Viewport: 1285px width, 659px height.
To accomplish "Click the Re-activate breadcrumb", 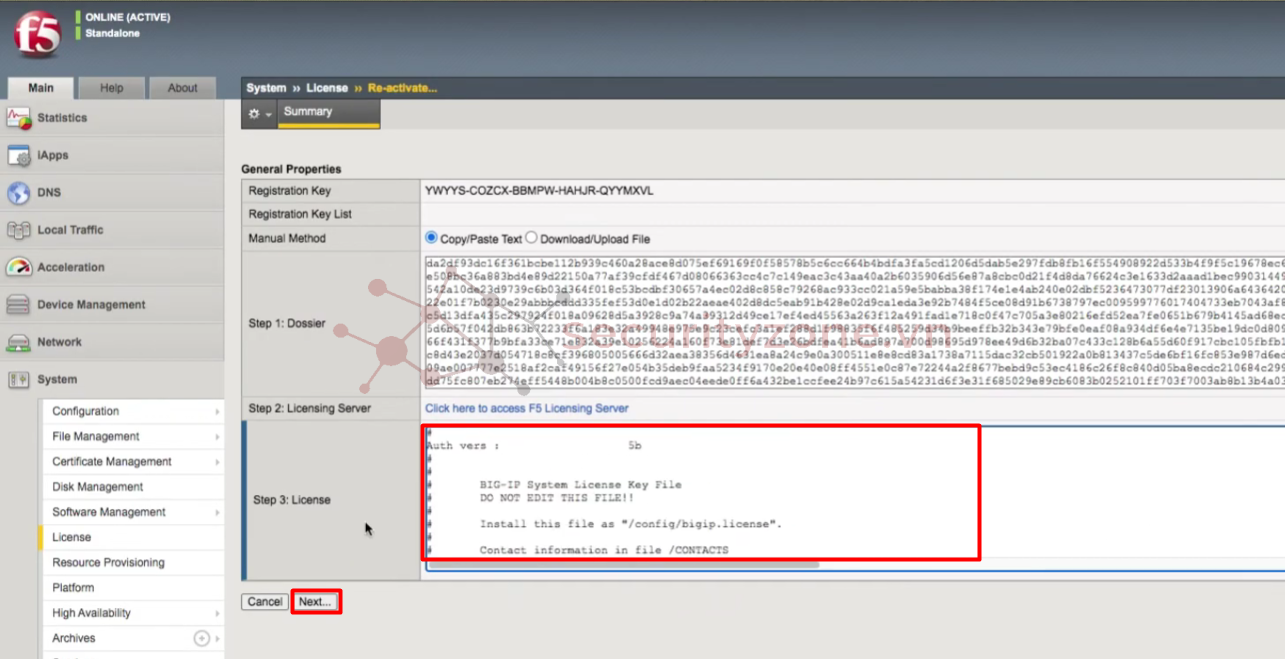I will click(402, 88).
